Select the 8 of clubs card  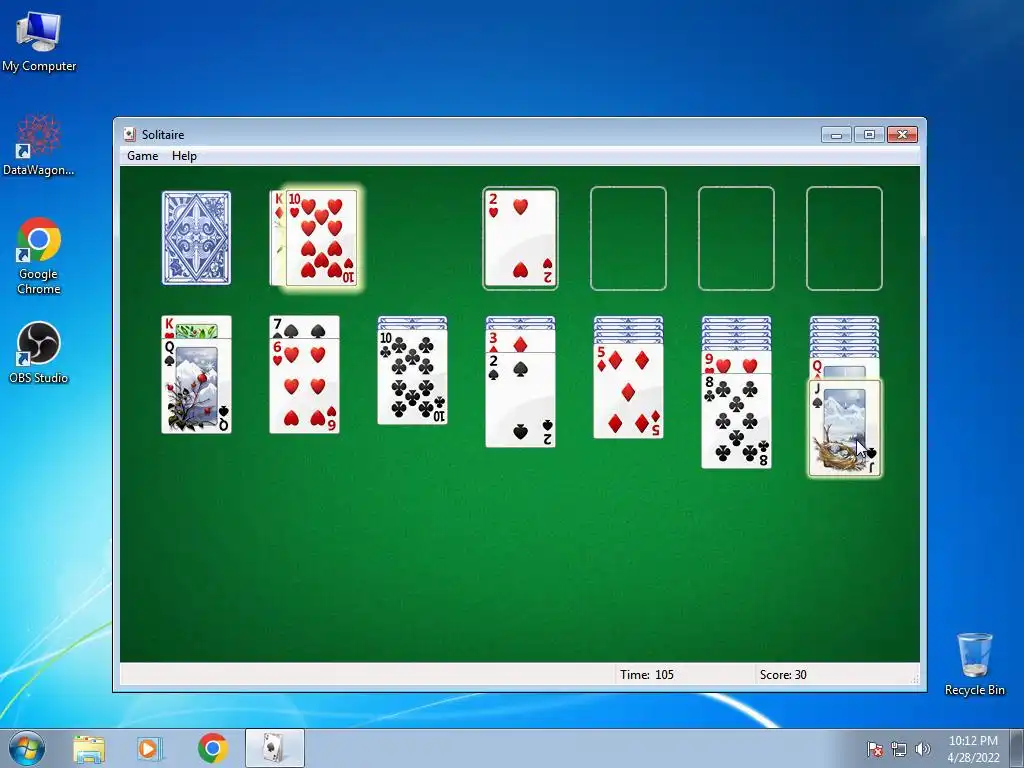click(737, 421)
